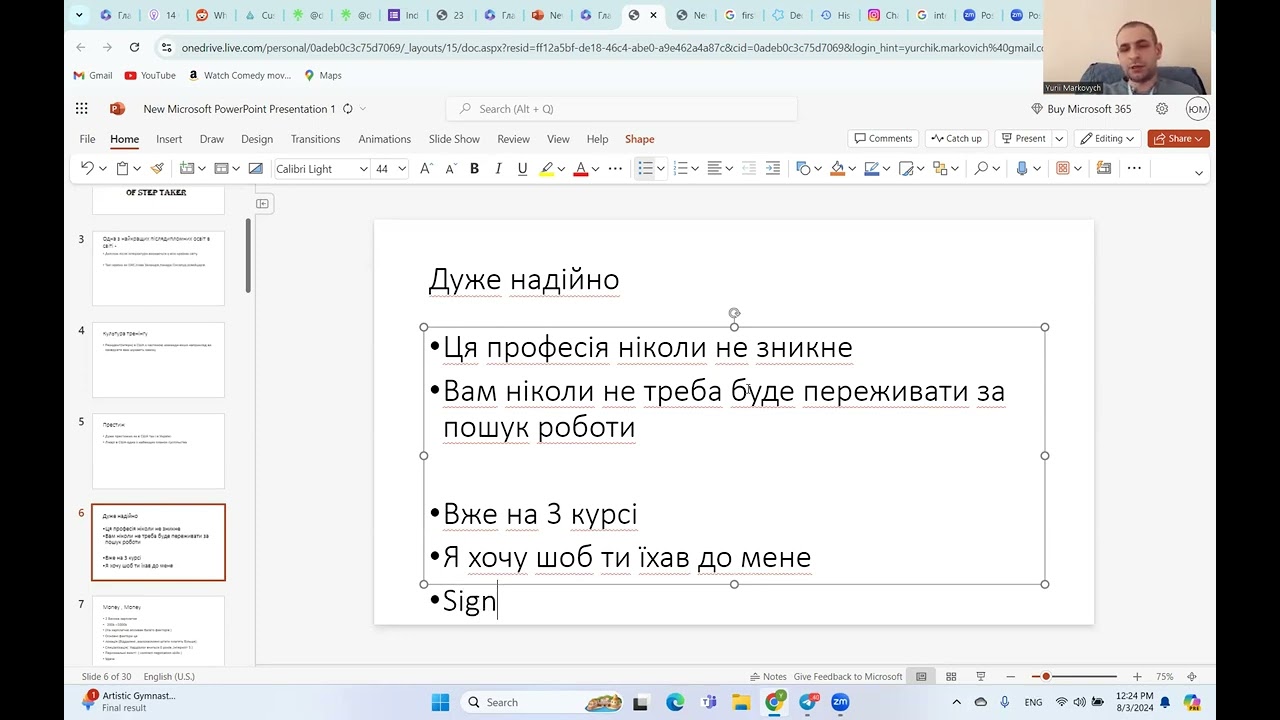Apply the yellow text highlight color
Viewport: 1280px width, 720px height.
coord(547,168)
